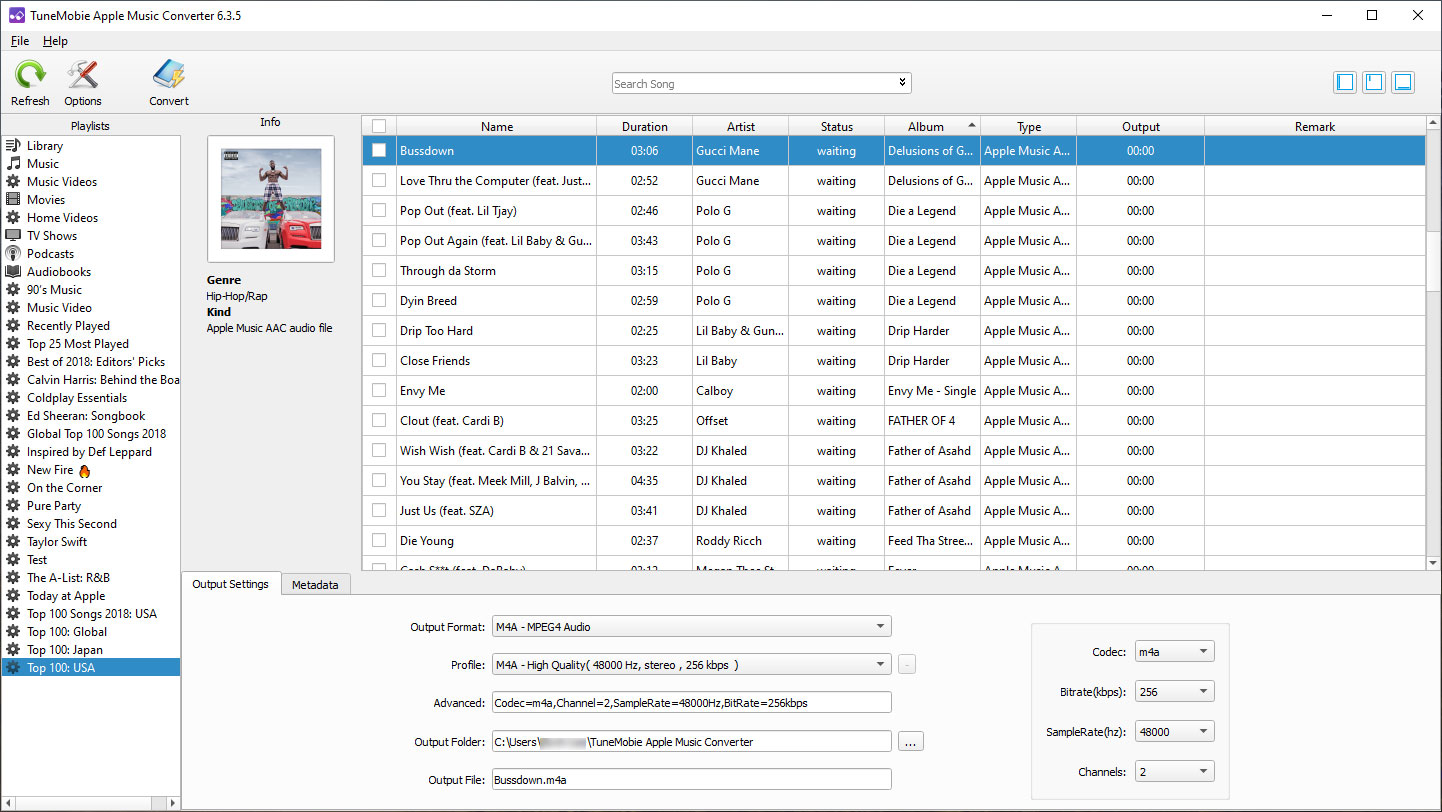Open the Help menu

pos(55,41)
